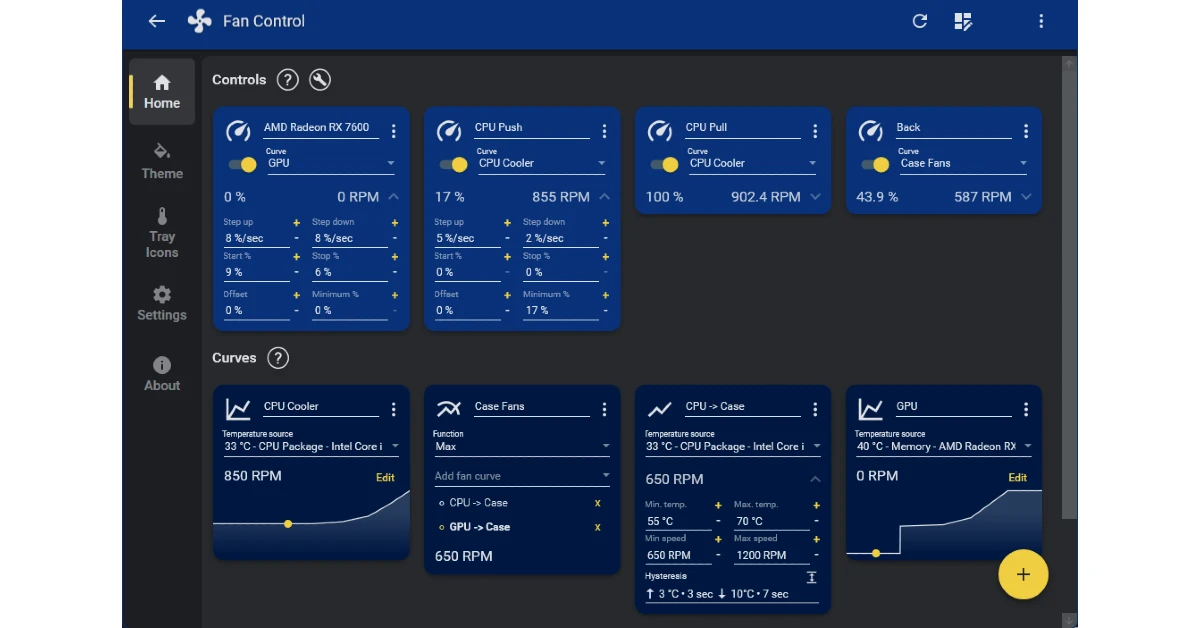Click Edit on the CPU Cooler curve
Image resolution: width=1200 pixels, height=628 pixels.
point(385,478)
